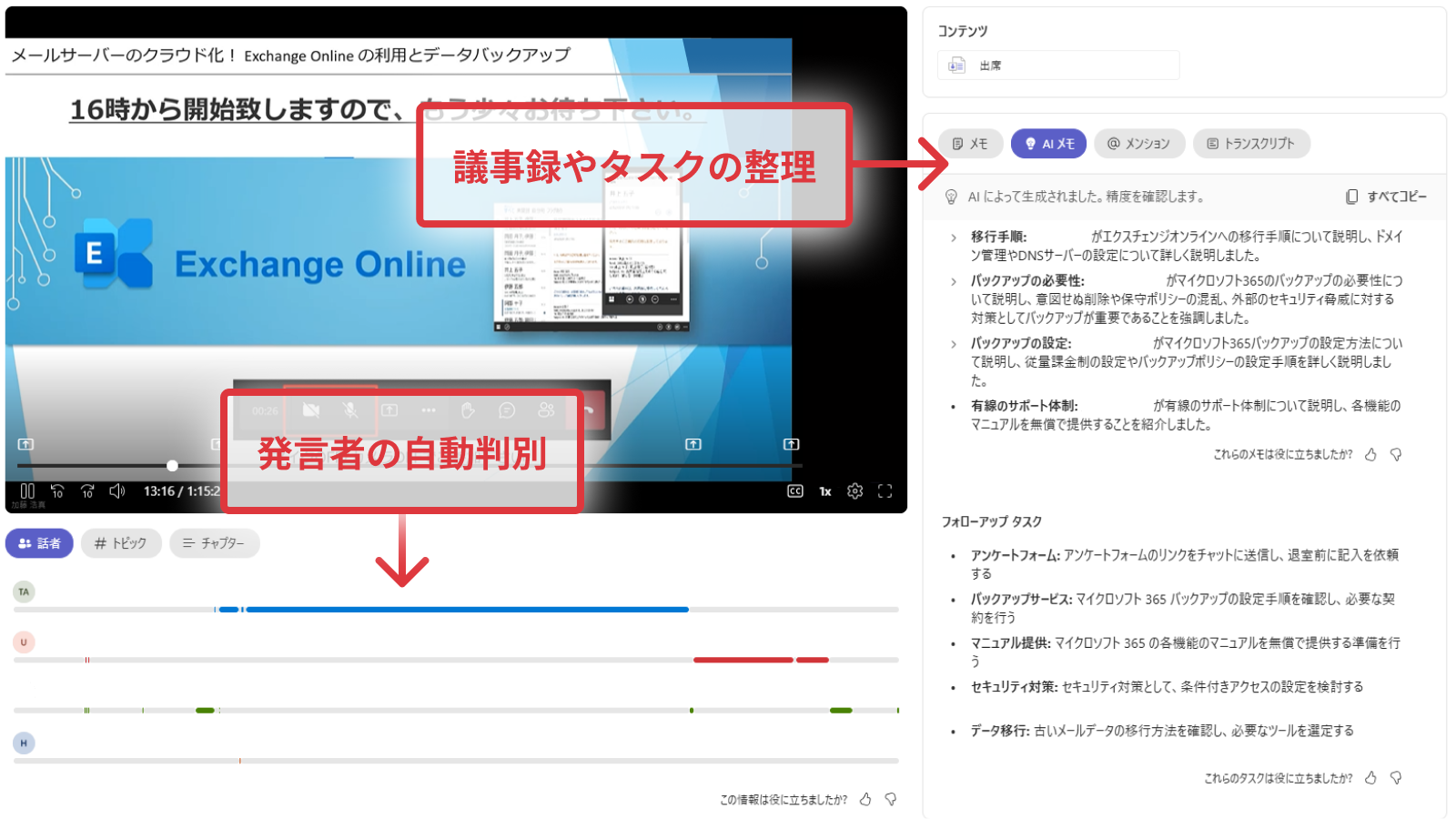Click the 有線のサポート体制 note heading

[x=1024, y=406]
